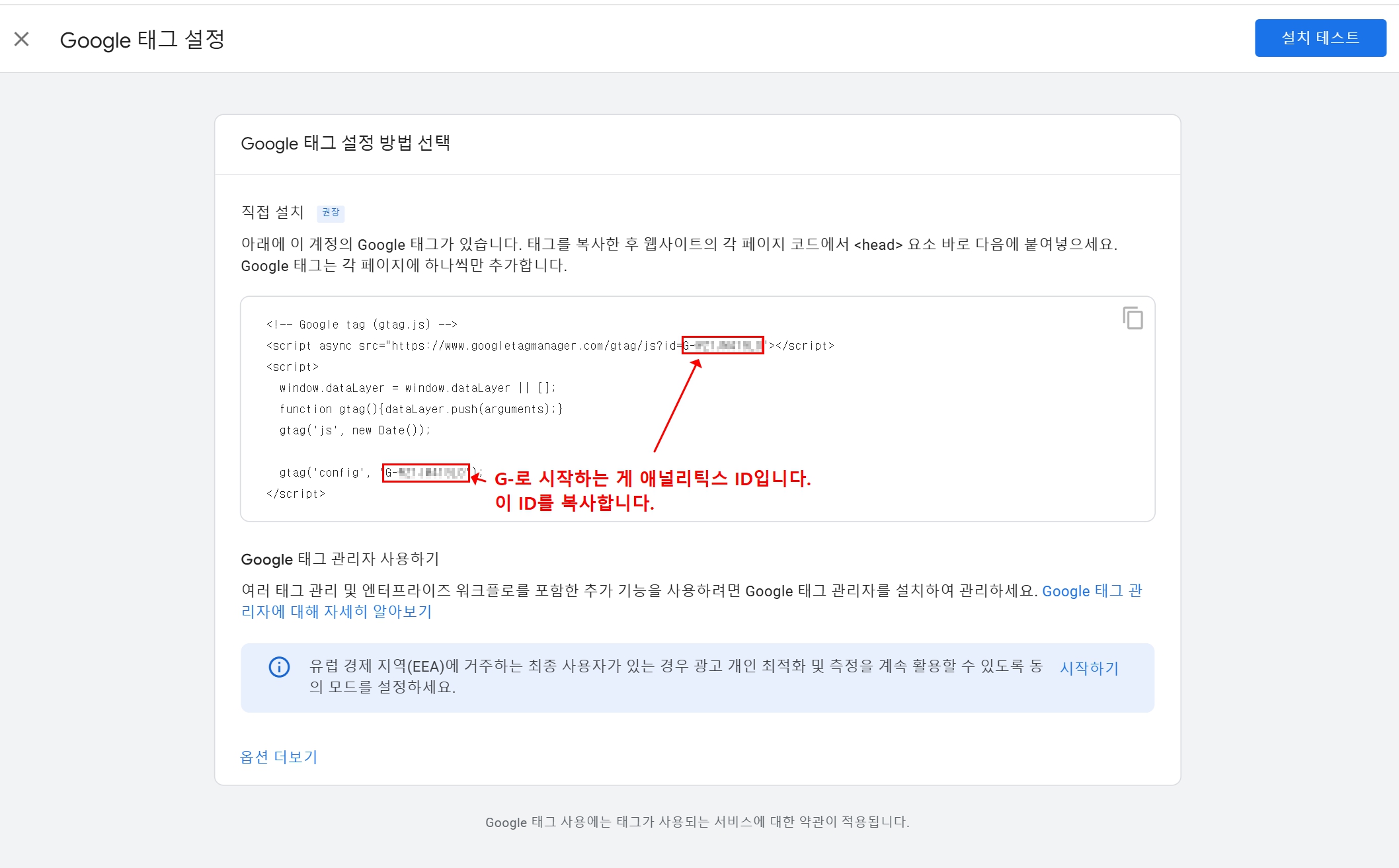The width and height of the screenshot is (1399, 868).
Task: Copy the Google tag code snippet
Action: click(x=1133, y=319)
